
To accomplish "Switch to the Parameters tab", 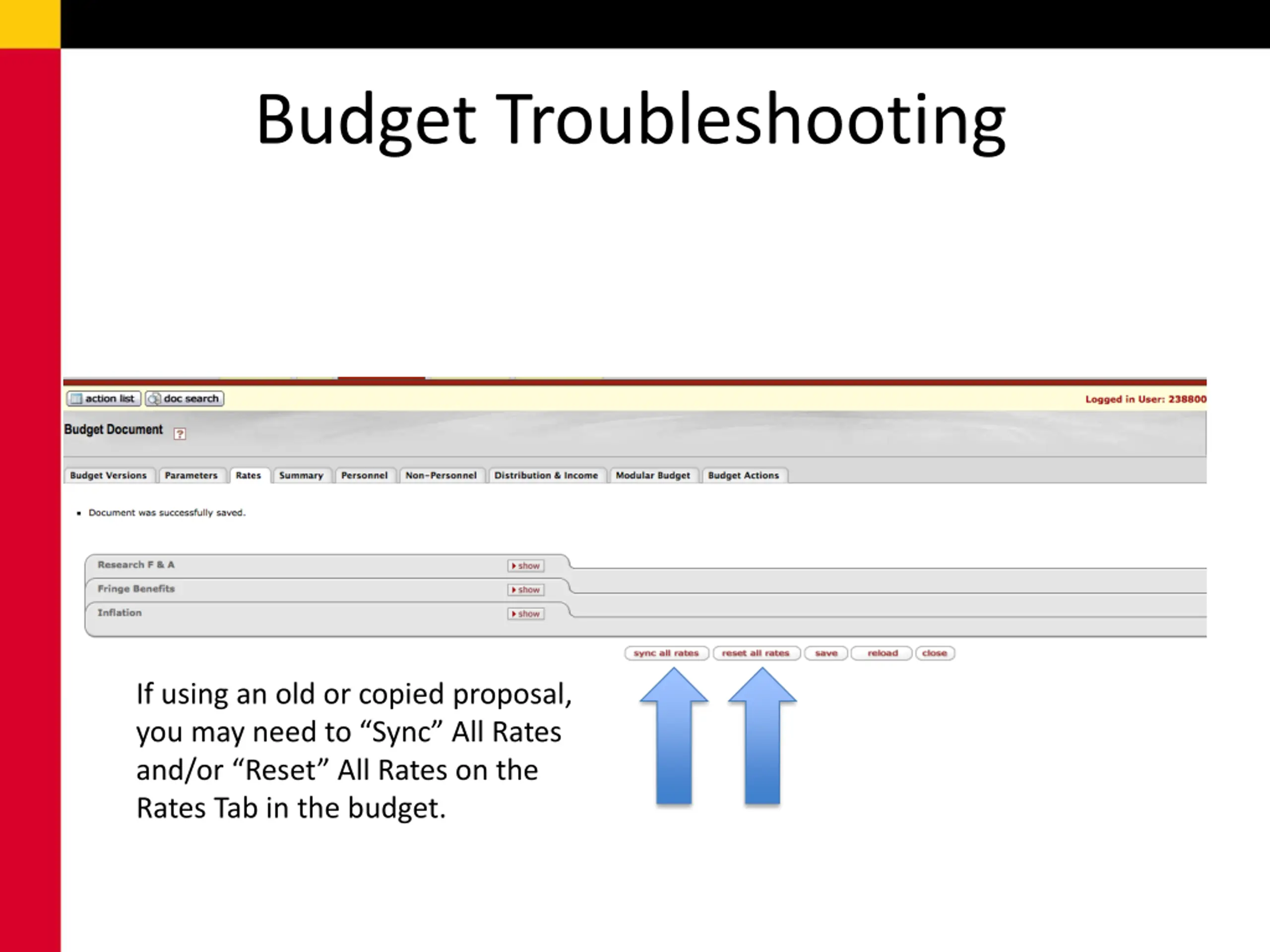I will tap(191, 475).
